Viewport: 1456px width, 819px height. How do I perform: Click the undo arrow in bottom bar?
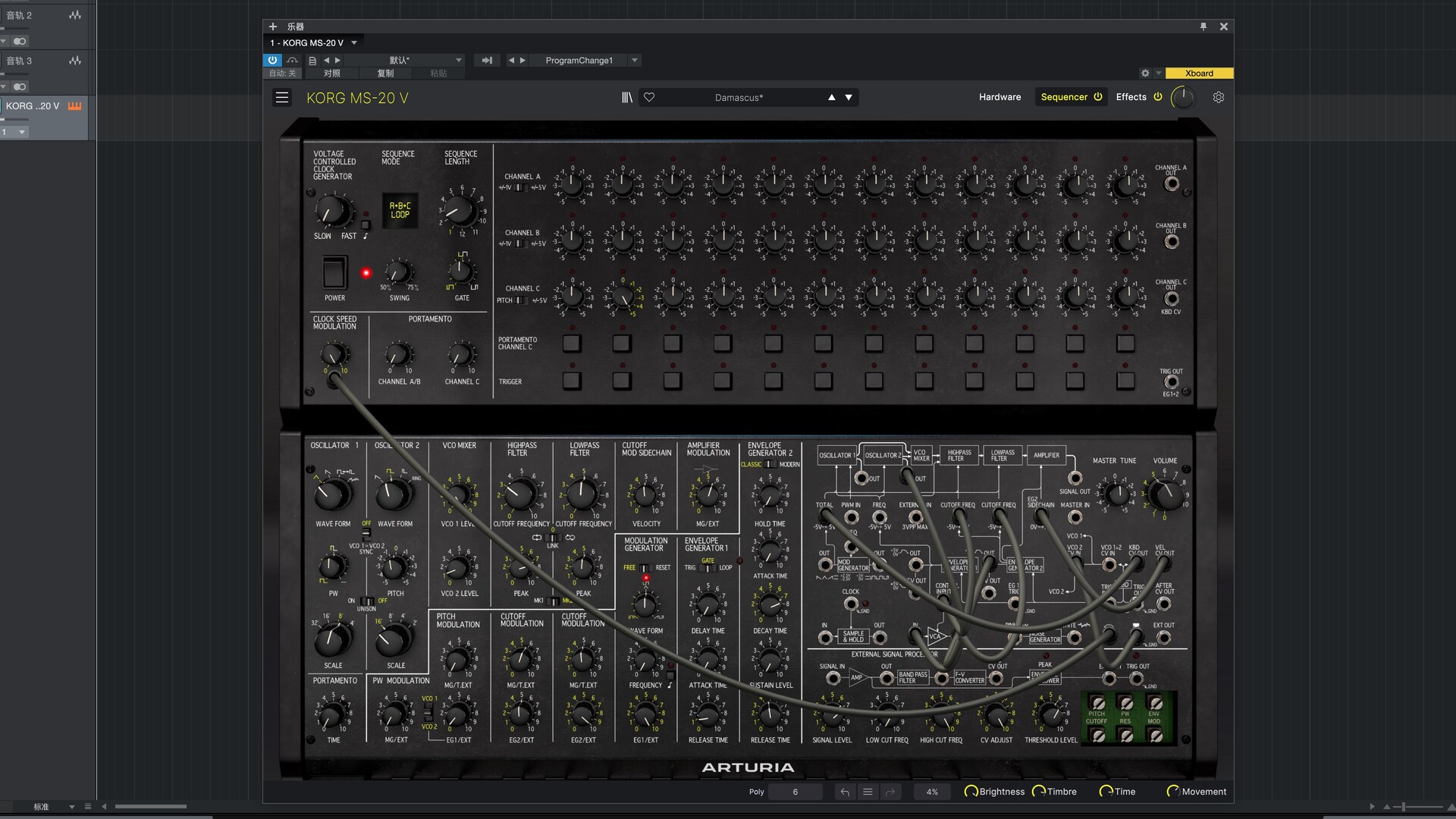[845, 792]
